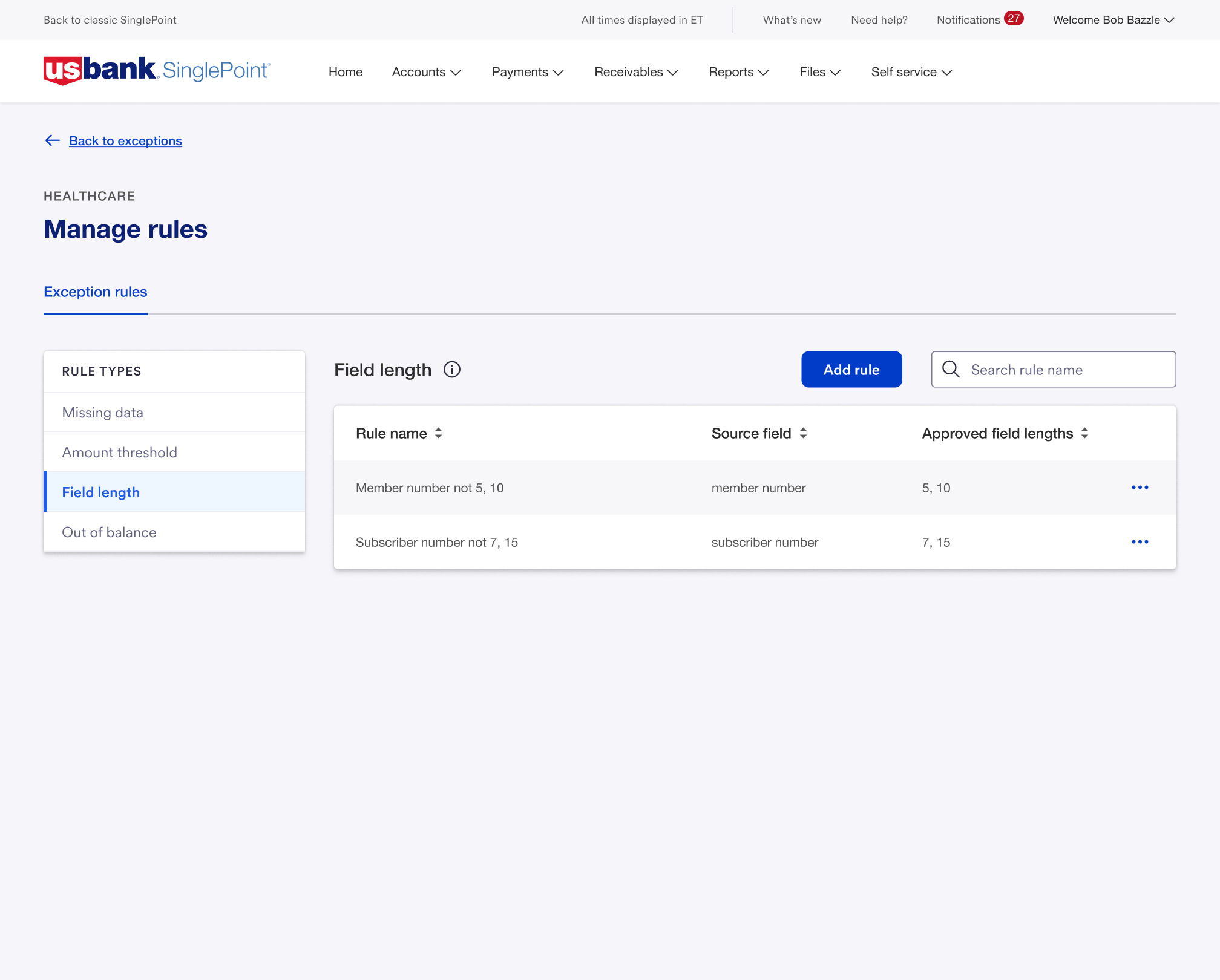The image size is (1220, 980).
Task: Sort the table by Rule name
Action: point(438,433)
